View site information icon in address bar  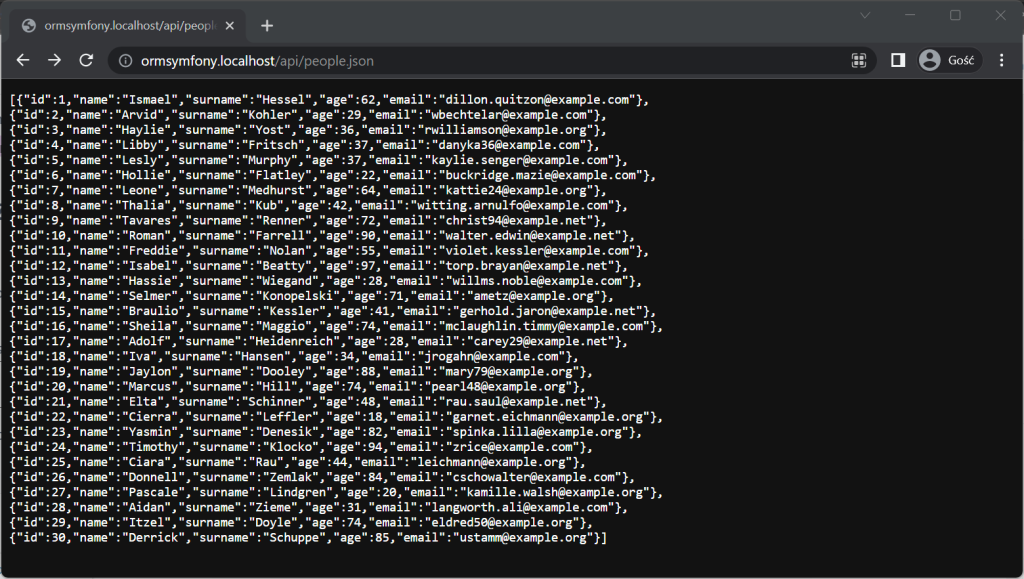tap(125, 61)
